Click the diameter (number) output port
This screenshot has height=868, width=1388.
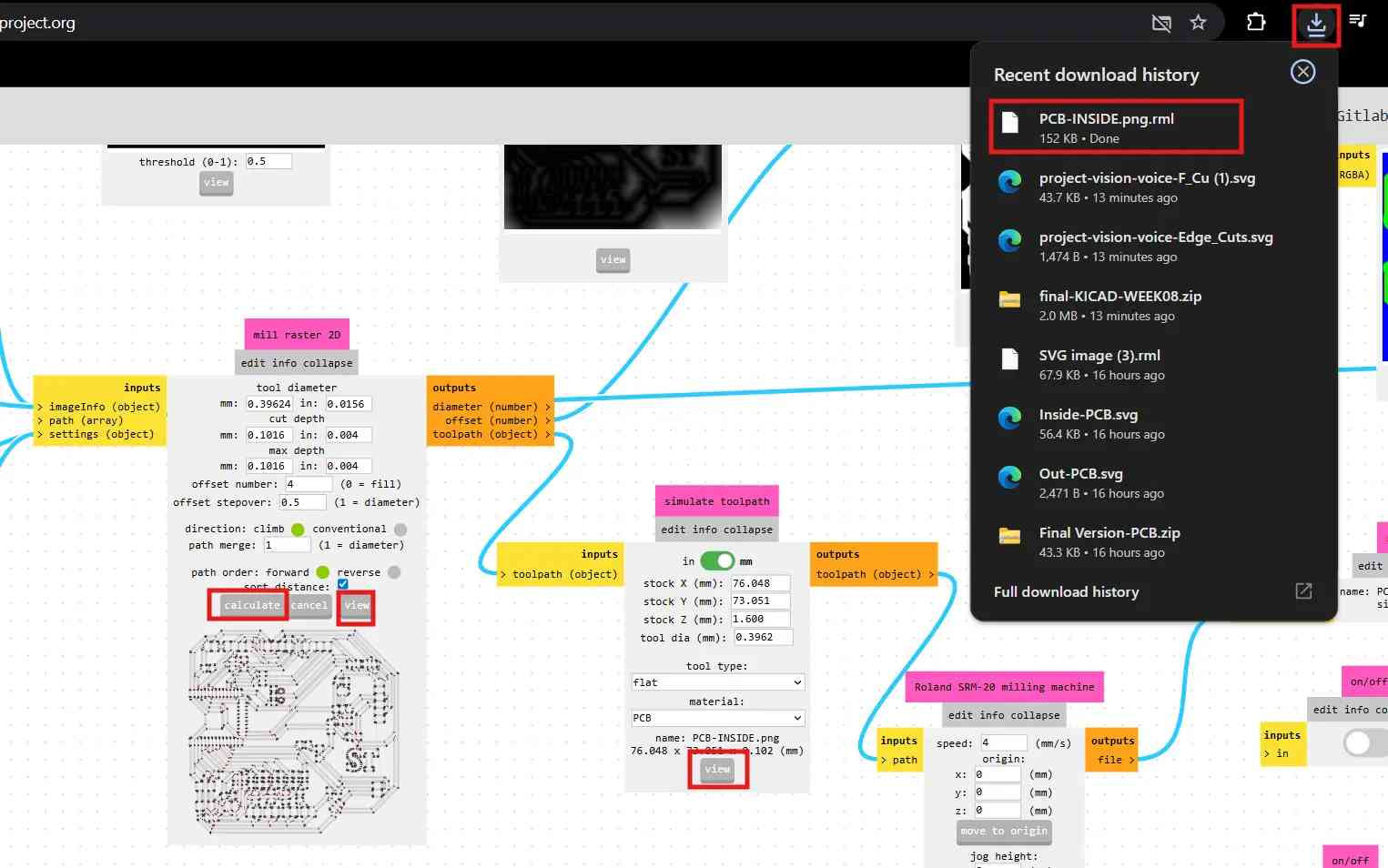point(491,407)
